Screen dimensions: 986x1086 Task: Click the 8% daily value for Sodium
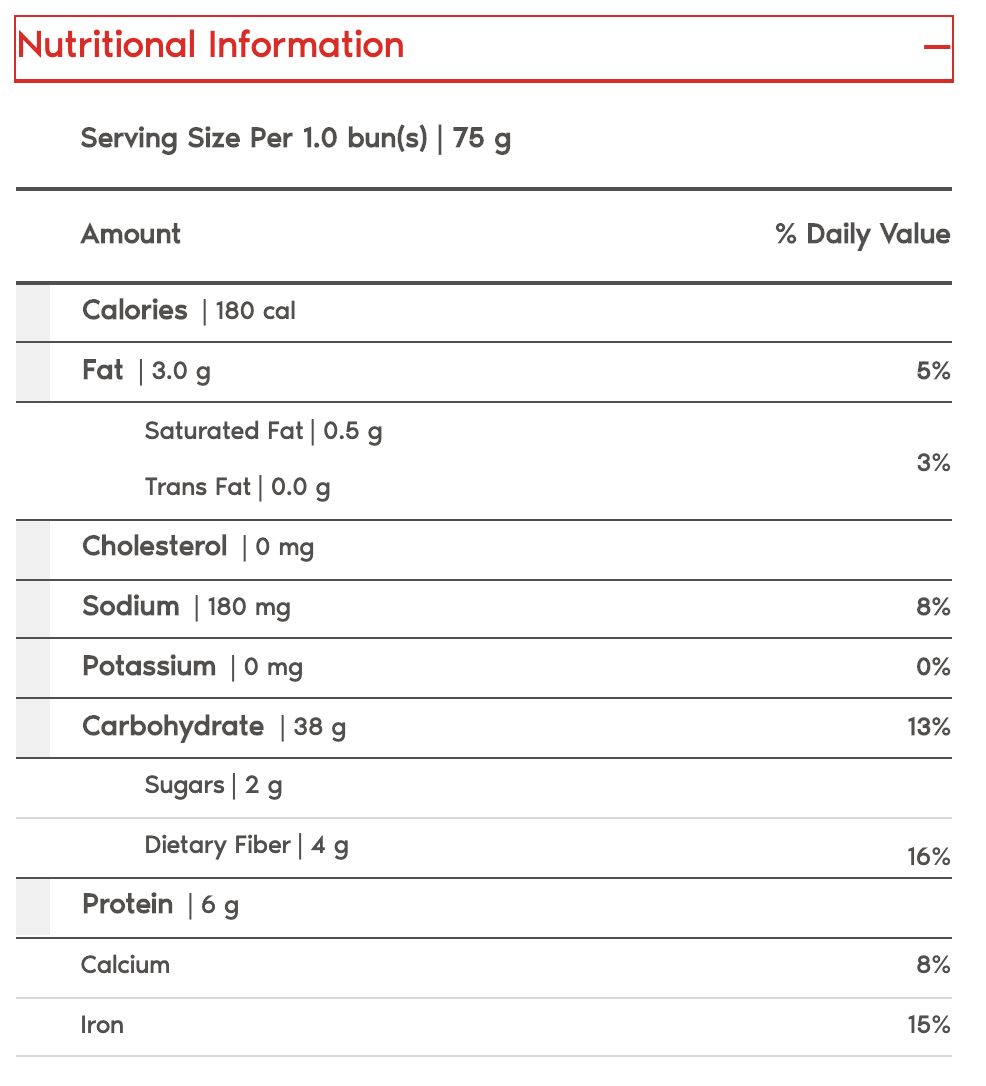933,607
